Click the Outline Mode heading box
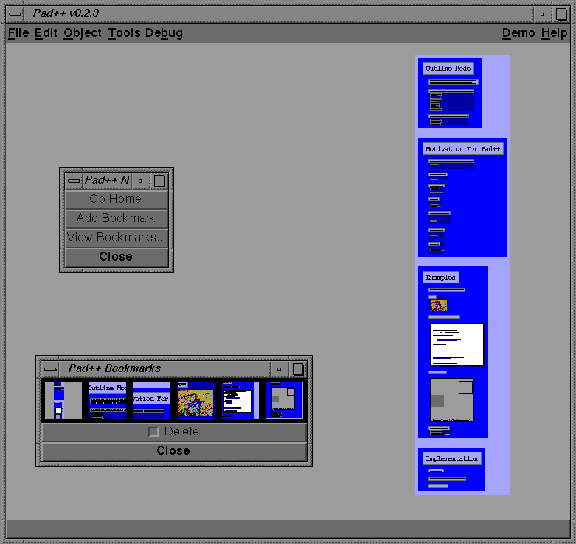576x544 pixels. tap(448, 68)
